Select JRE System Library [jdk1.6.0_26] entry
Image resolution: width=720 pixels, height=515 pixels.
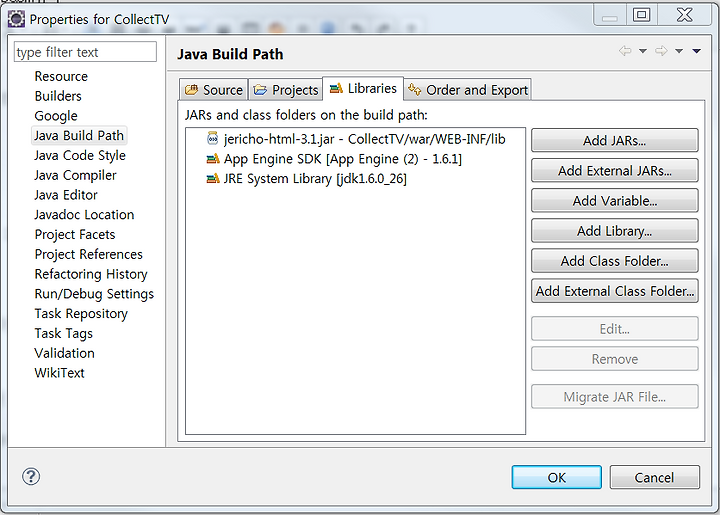pos(306,179)
